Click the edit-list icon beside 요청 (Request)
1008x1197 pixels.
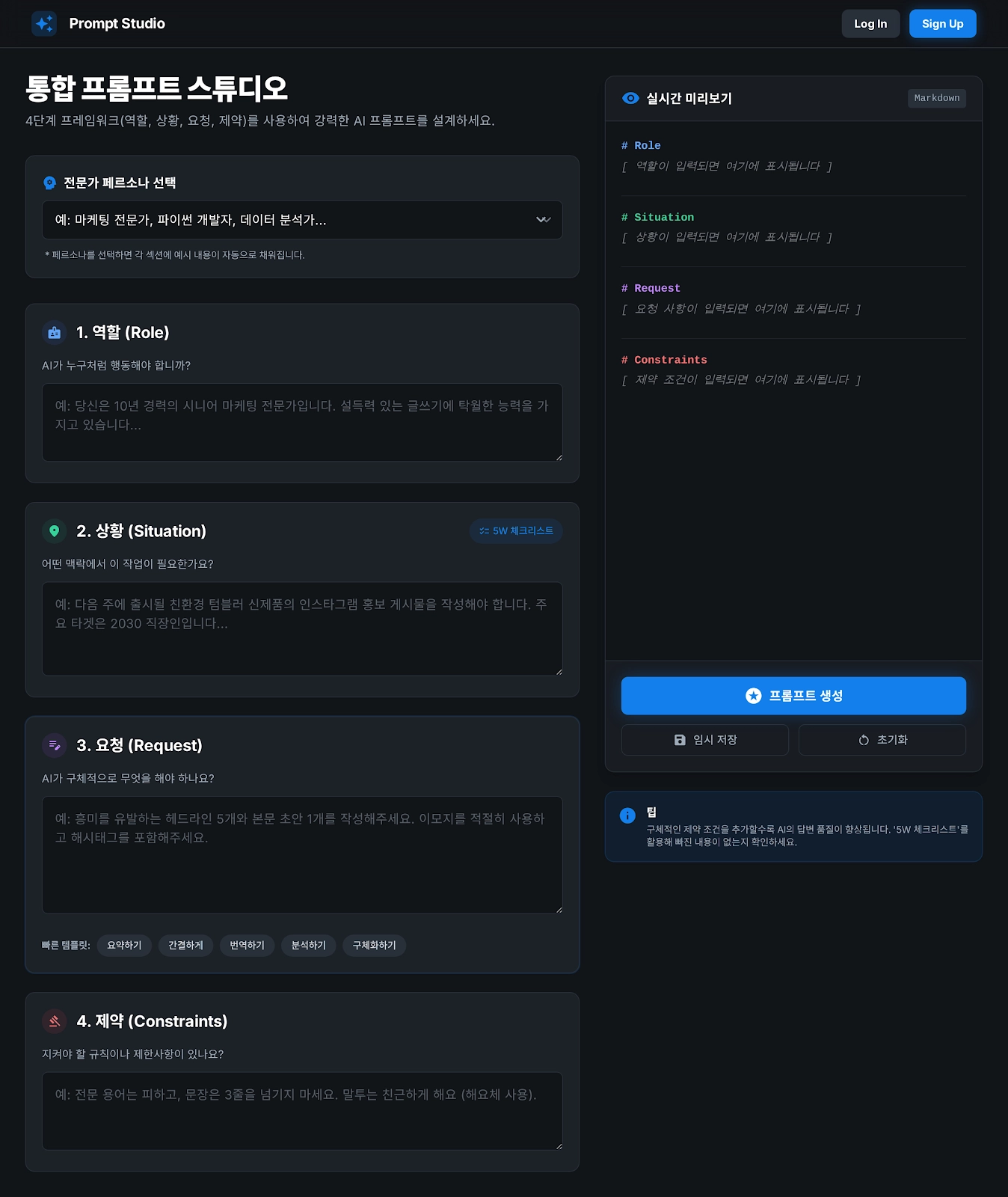click(55, 745)
